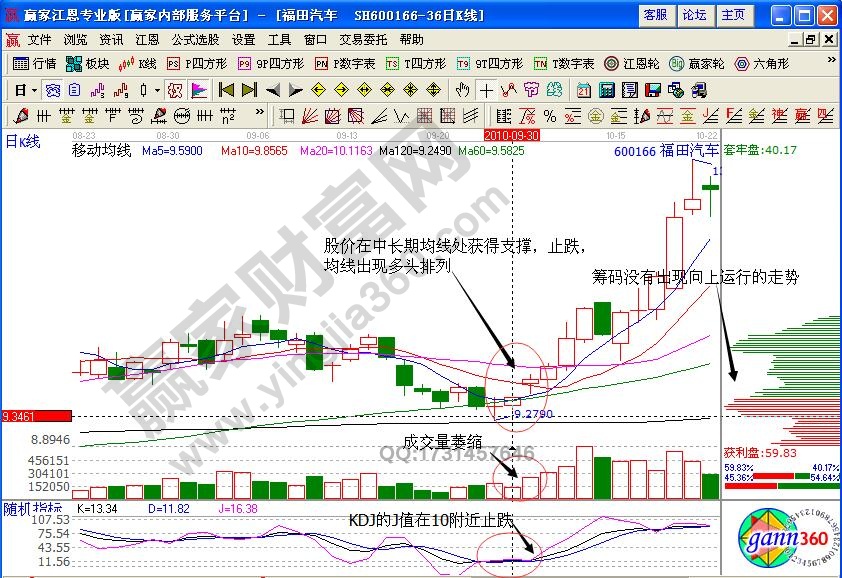Open the 六角形 hexagon chart tool

(x=763, y=63)
